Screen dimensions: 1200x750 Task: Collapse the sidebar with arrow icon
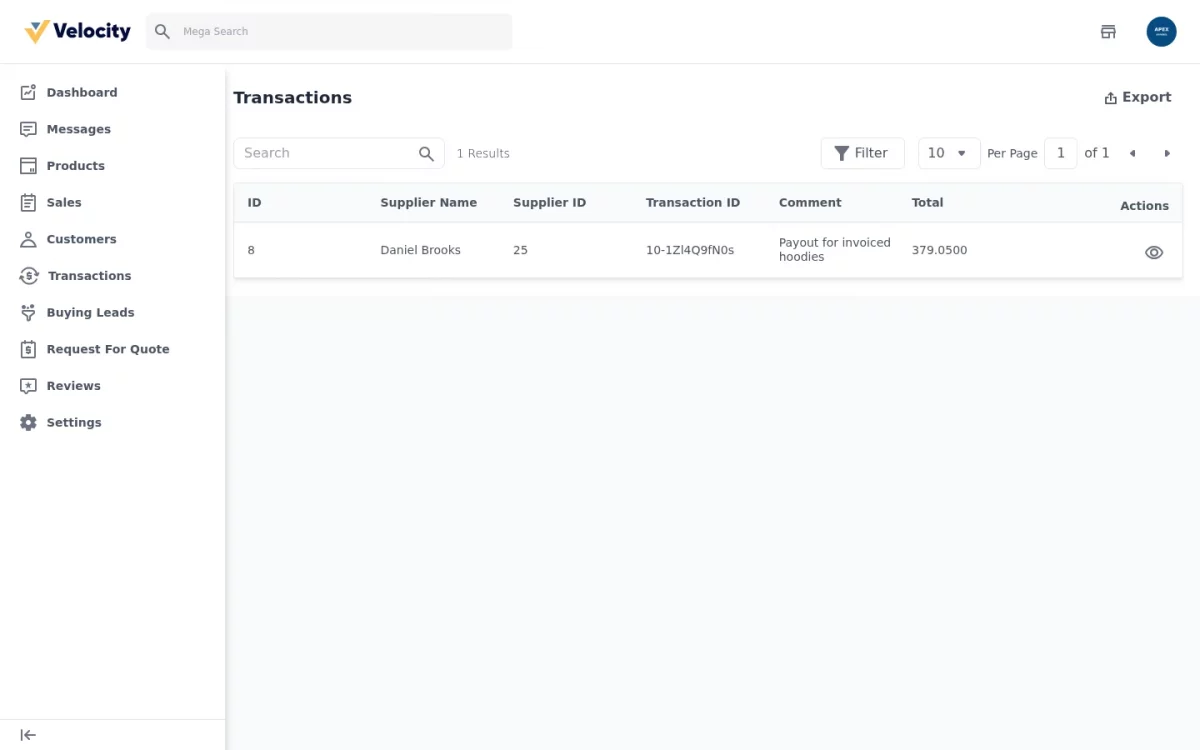point(28,735)
